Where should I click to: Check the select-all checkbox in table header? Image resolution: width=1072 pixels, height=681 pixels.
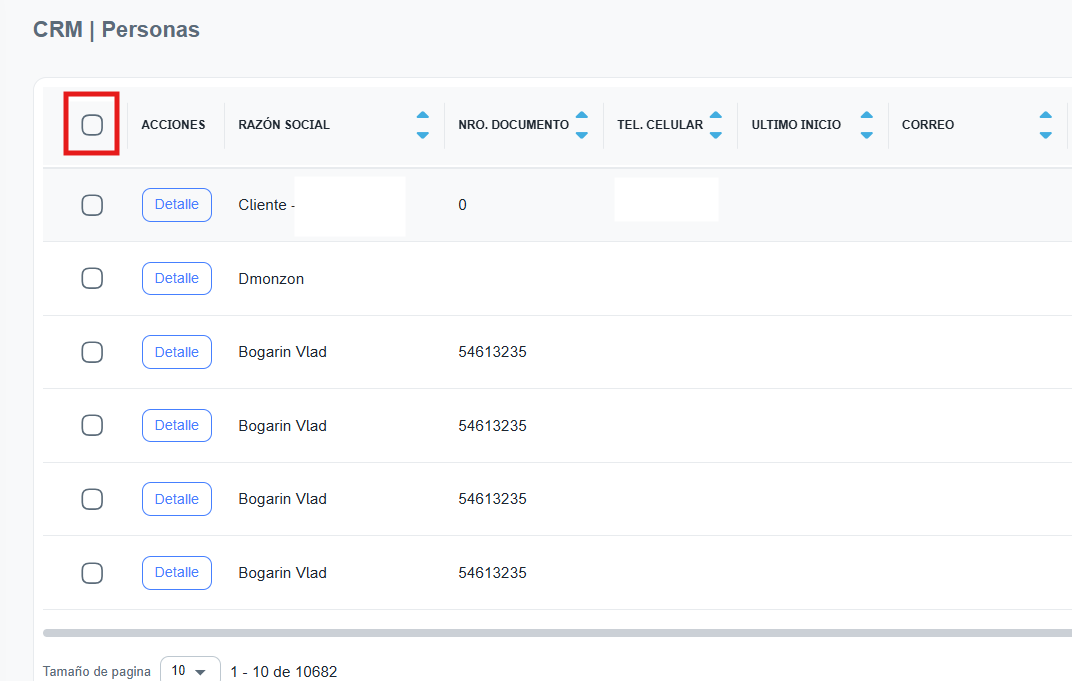pyautogui.click(x=92, y=125)
